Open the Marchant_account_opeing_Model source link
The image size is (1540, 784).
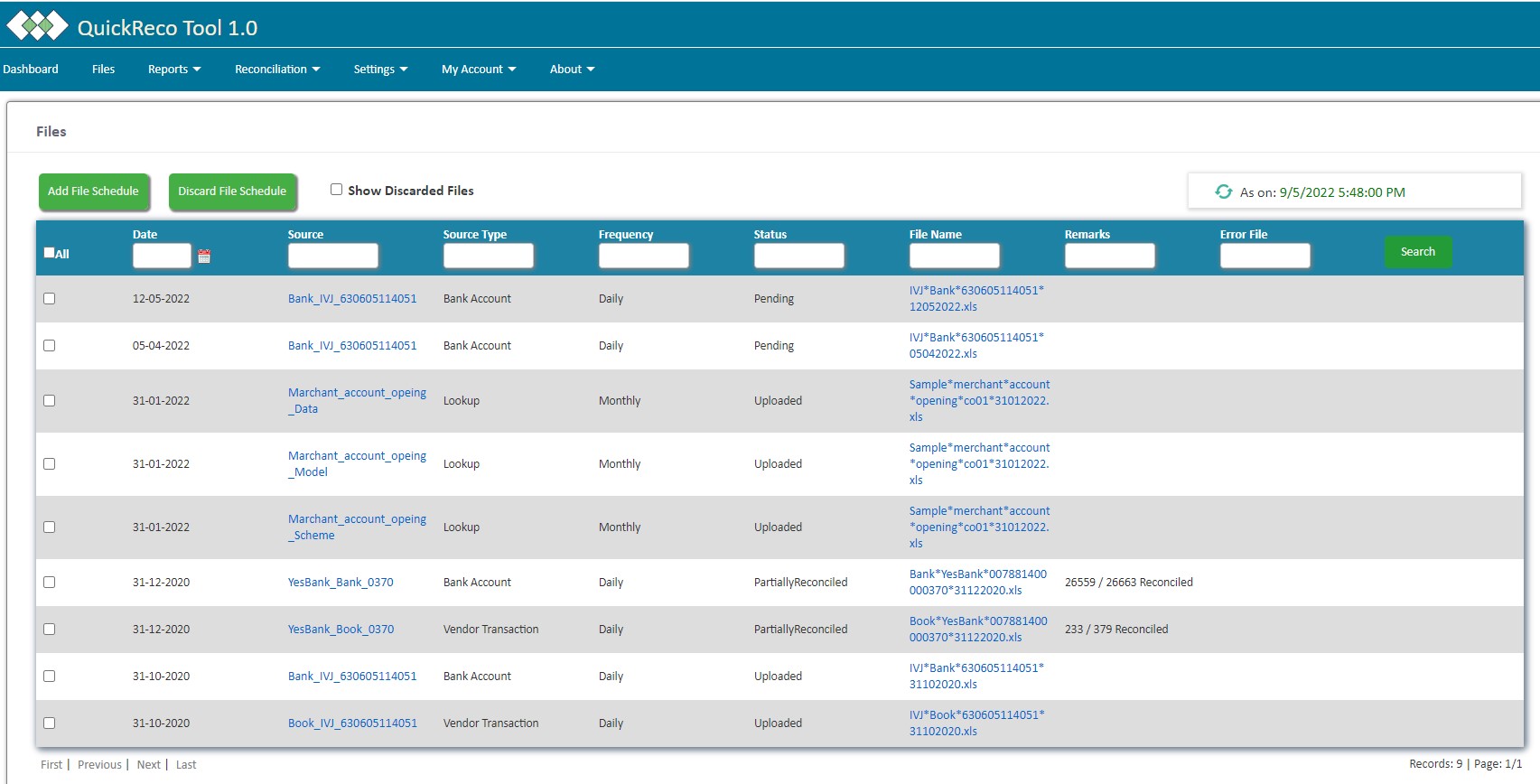coord(357,464)
